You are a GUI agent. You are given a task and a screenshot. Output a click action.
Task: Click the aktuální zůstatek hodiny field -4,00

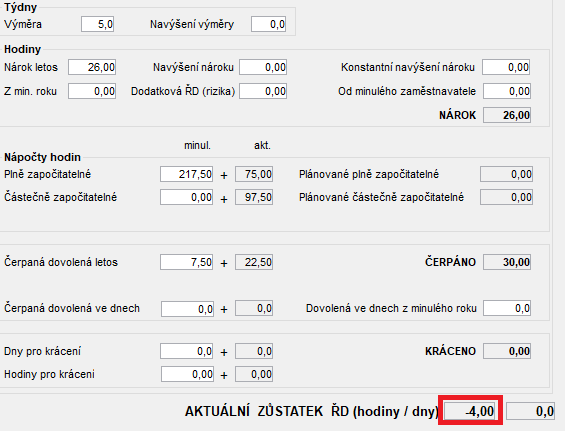click(470, 411)
